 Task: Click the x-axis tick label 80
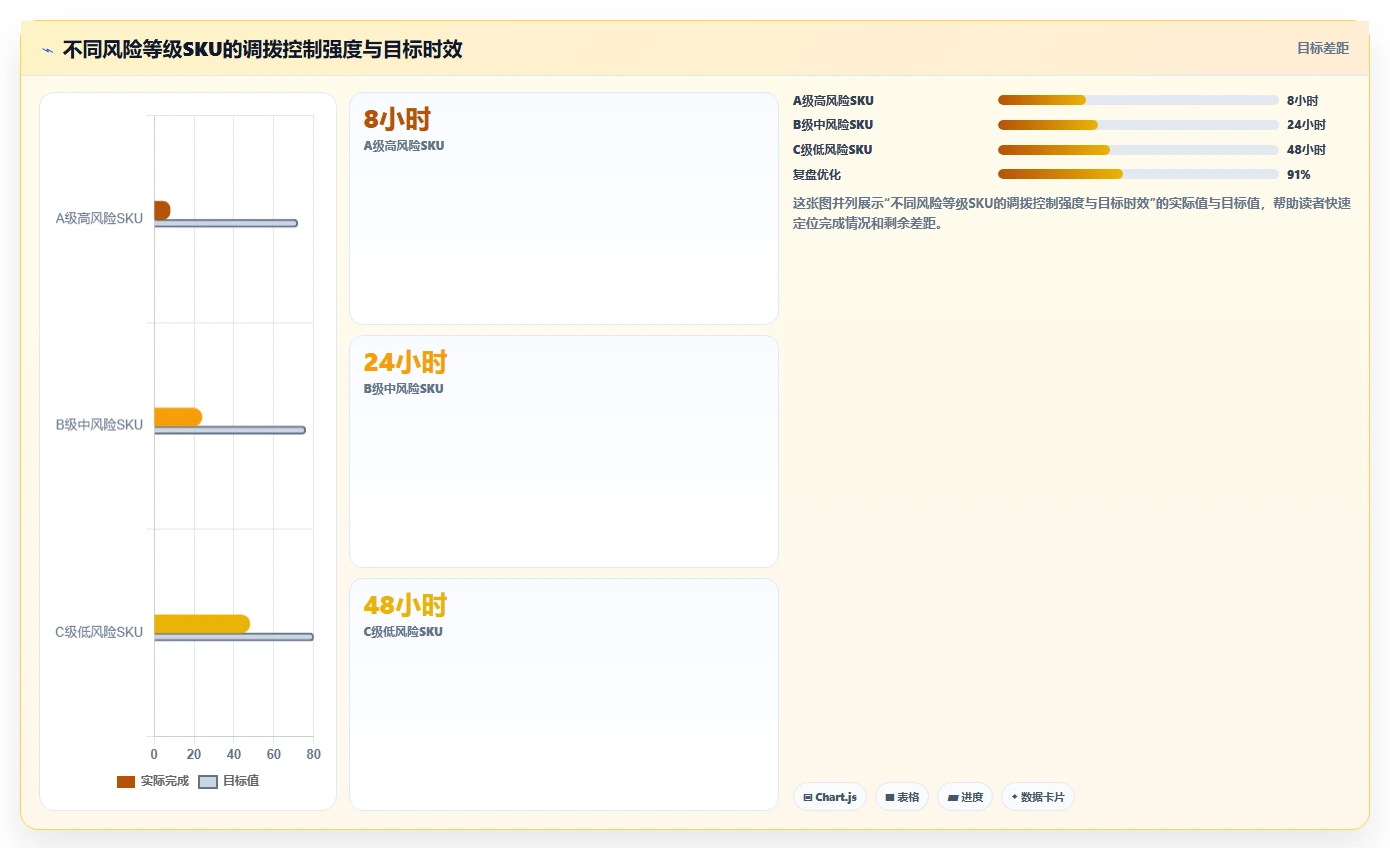pyautogui.click(x=314, y=755)
